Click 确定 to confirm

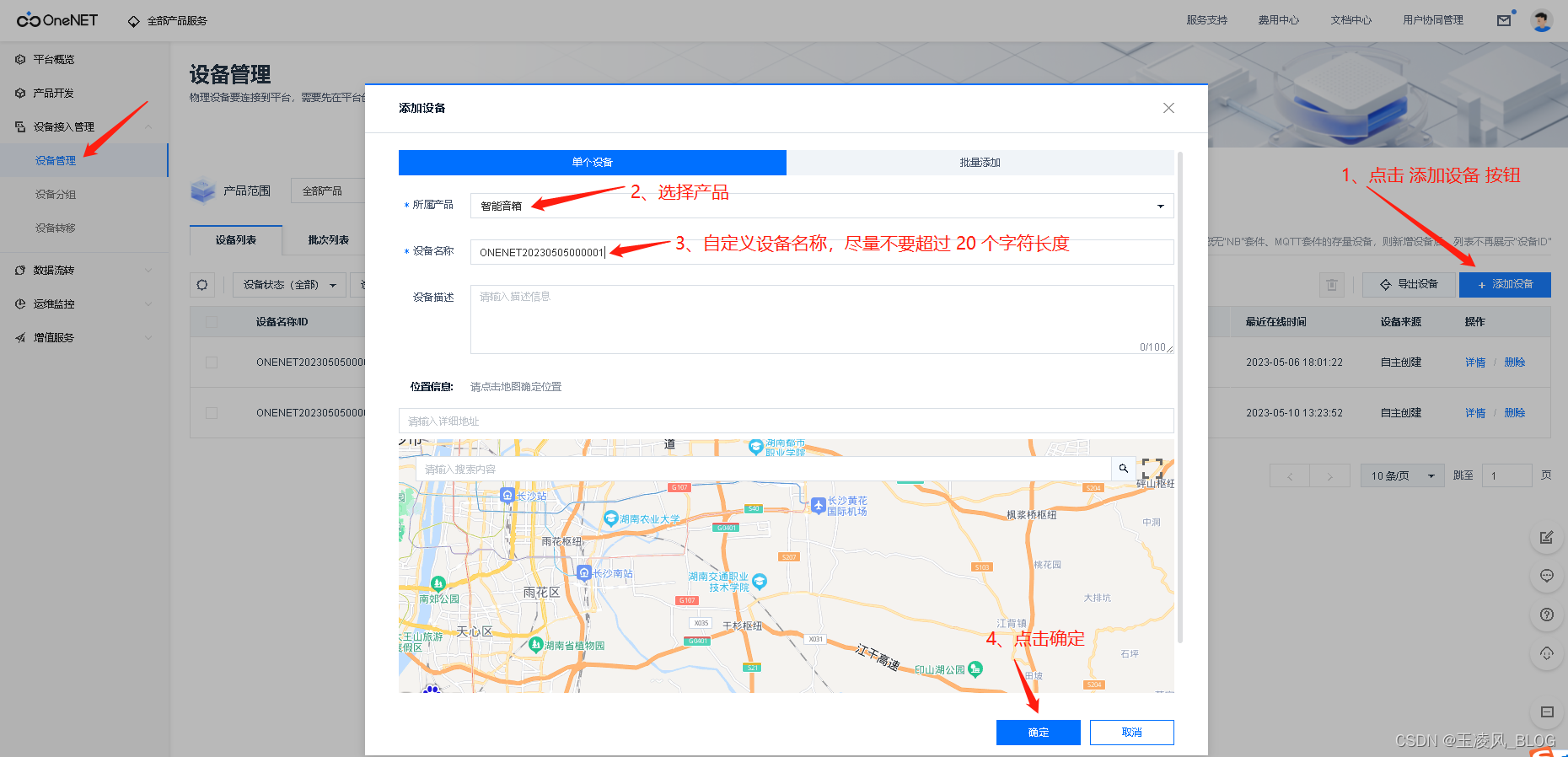coord(1039,733)
